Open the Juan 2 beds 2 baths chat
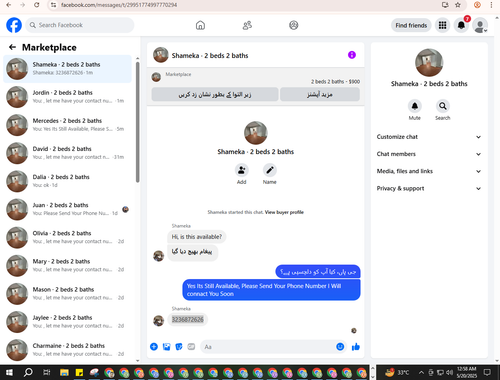Image resolution: width=500 pixels, height=380 pixels. tap(67, 209)
